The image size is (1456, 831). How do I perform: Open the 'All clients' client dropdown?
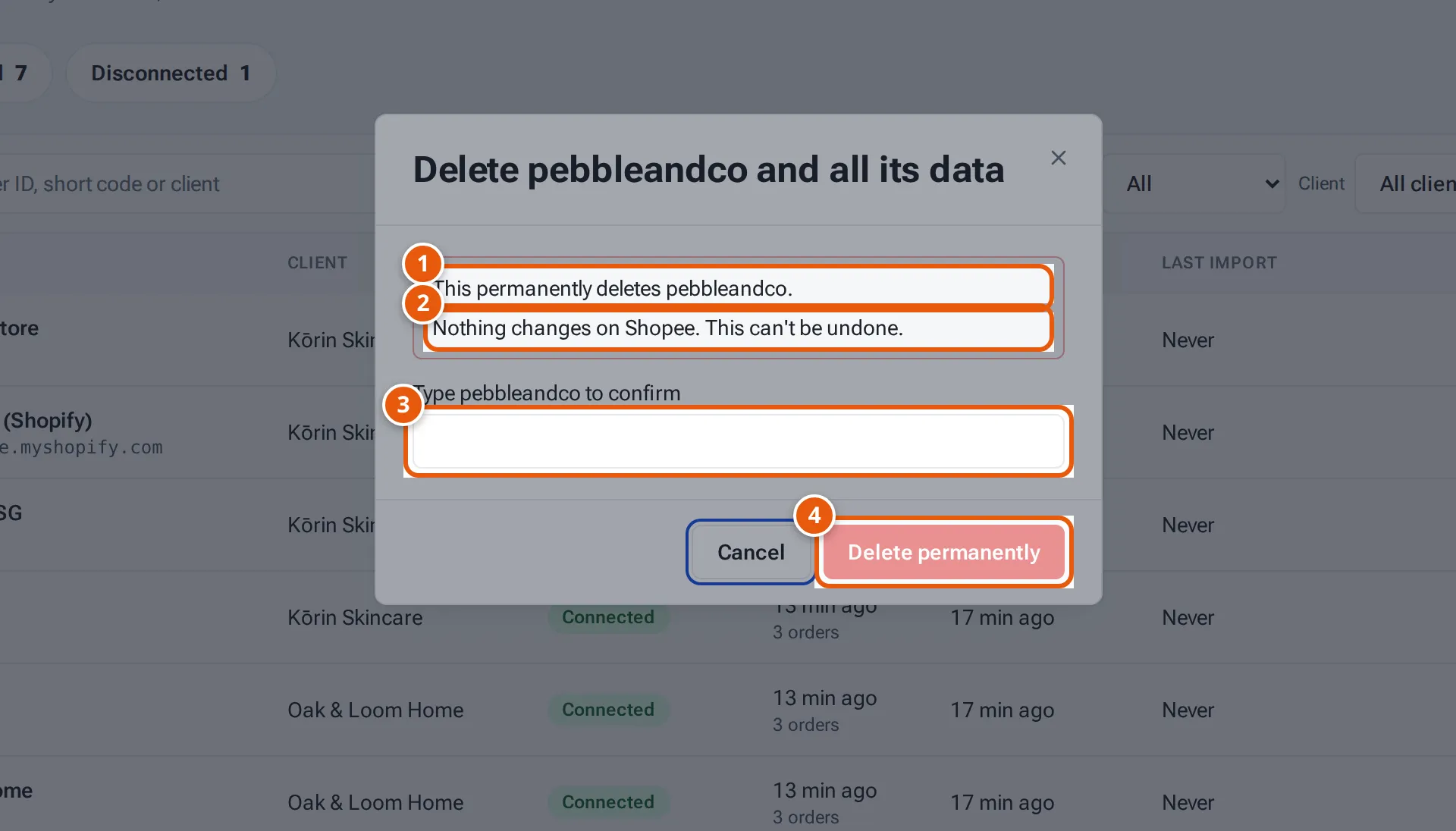point(1405,183)
